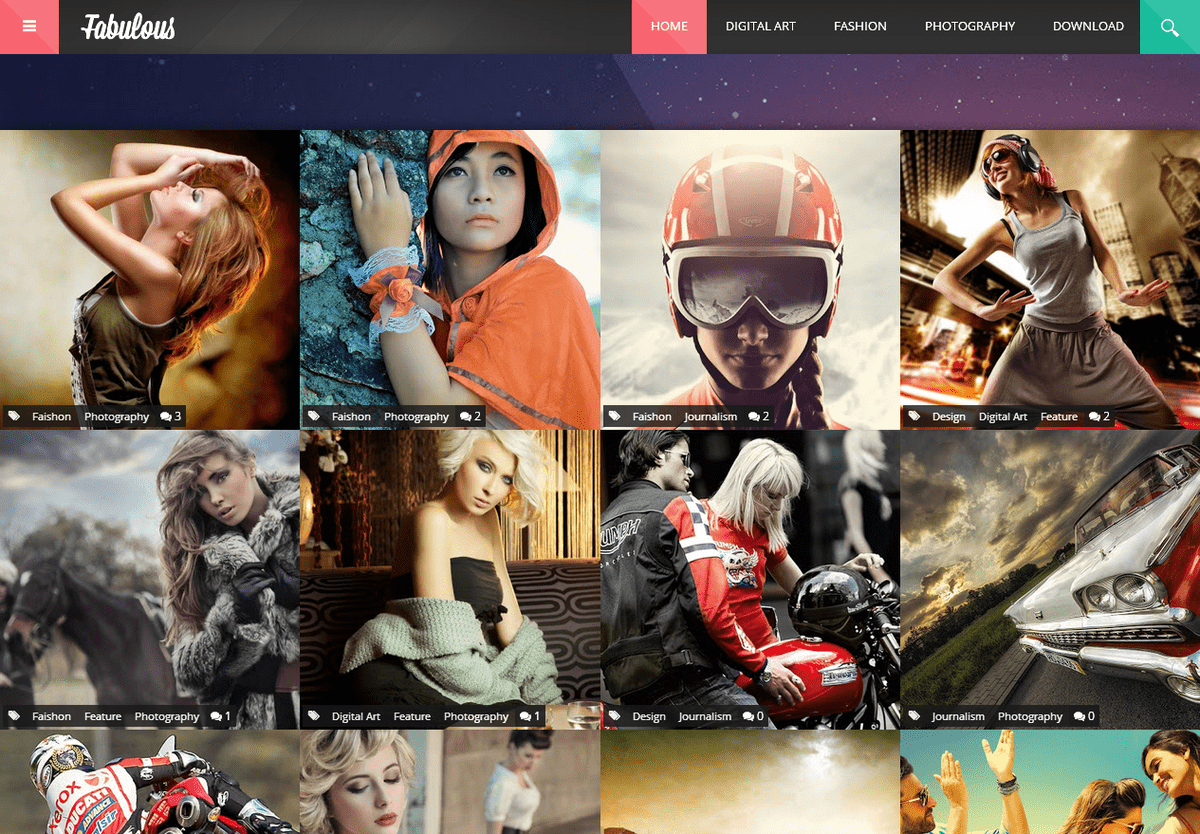Click Design tag on red motorcycle post

click(x=649, y=716)
